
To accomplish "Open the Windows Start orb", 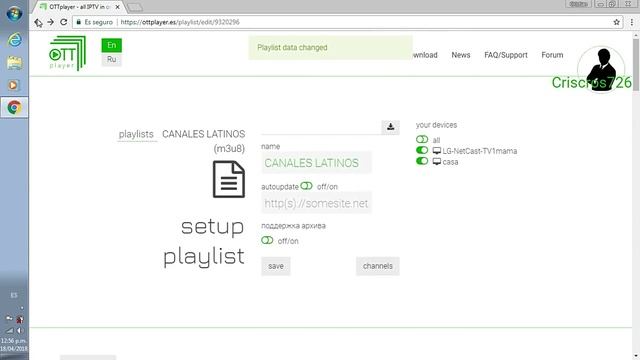I will (x=14, y=13).
